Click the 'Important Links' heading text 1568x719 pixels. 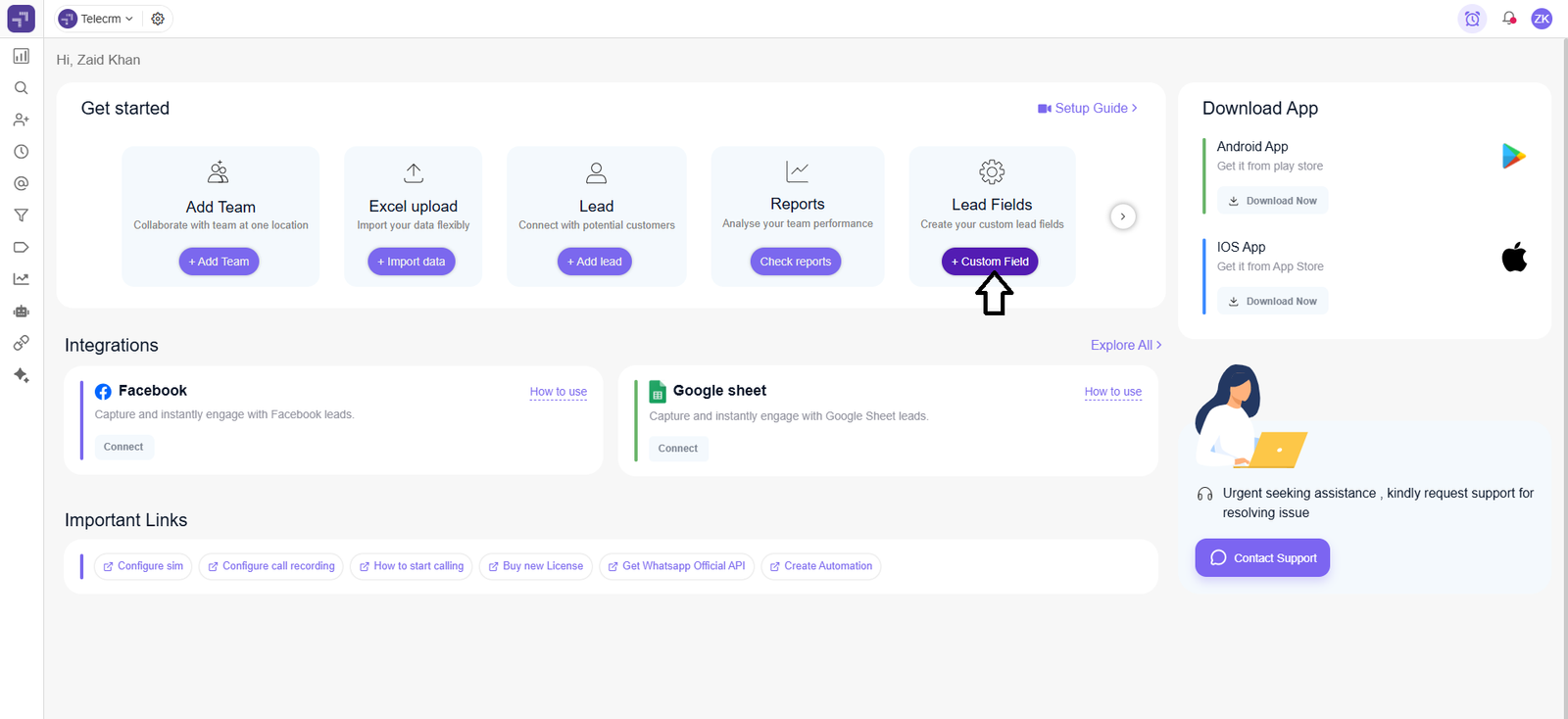[x=125, y=520]
